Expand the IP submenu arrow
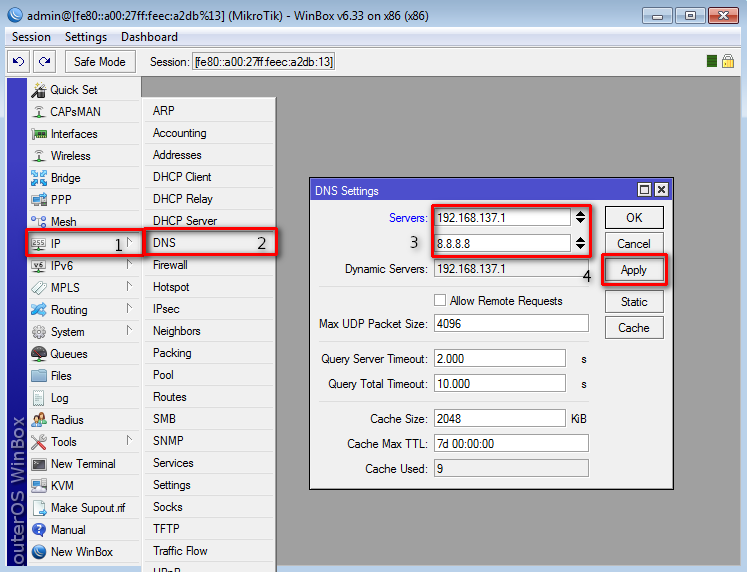747x572 pixels. (129, 243)
